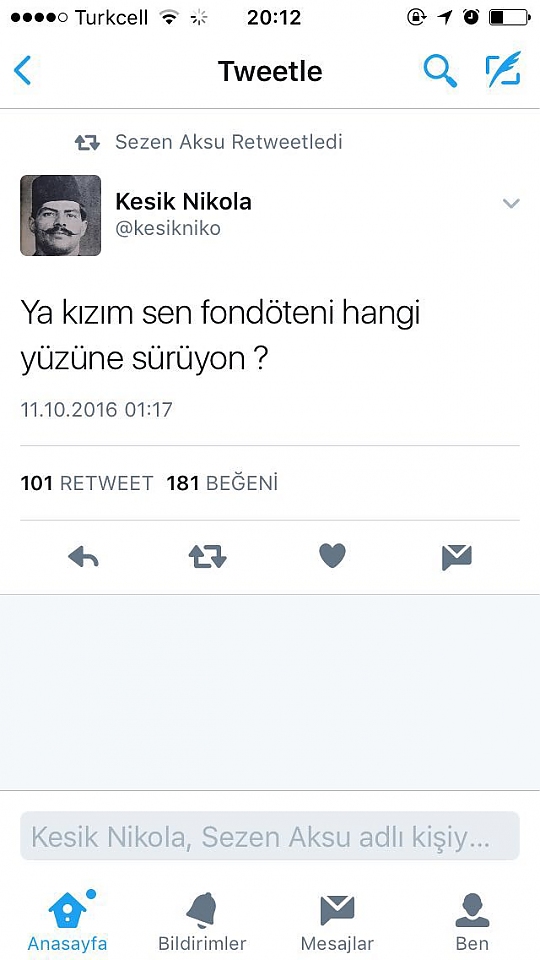This screenshot has height=960, width=540.
Task: Open Kesik Nikola's profile picture
Action: pyautogui.click(x=61, y=216)
